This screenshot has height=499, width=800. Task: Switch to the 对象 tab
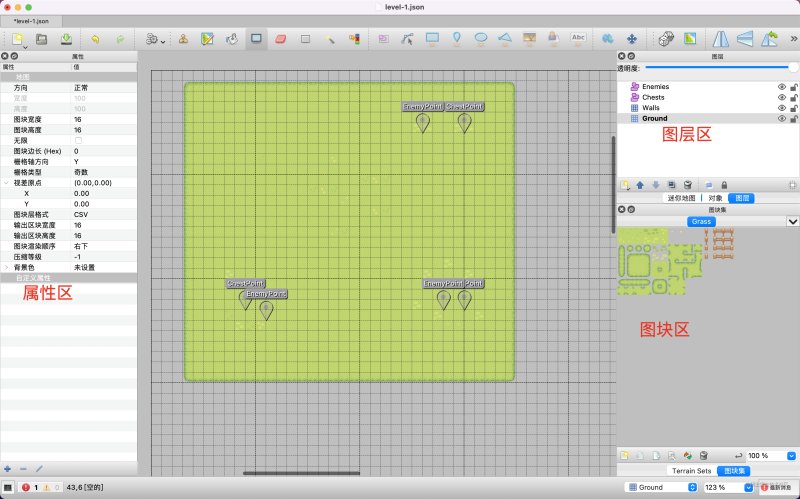715,198
